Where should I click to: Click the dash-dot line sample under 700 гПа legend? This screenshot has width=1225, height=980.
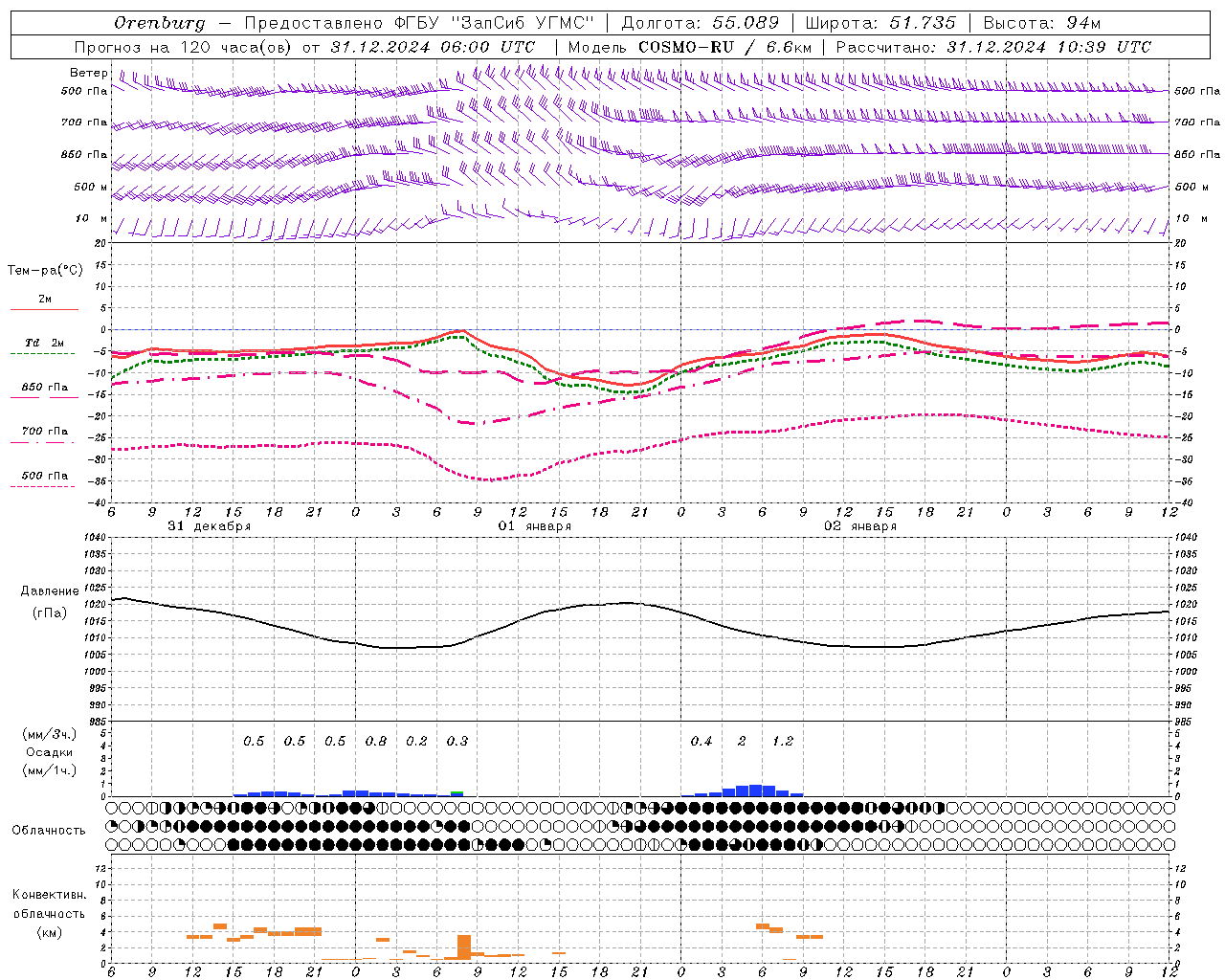click(42, 442)
